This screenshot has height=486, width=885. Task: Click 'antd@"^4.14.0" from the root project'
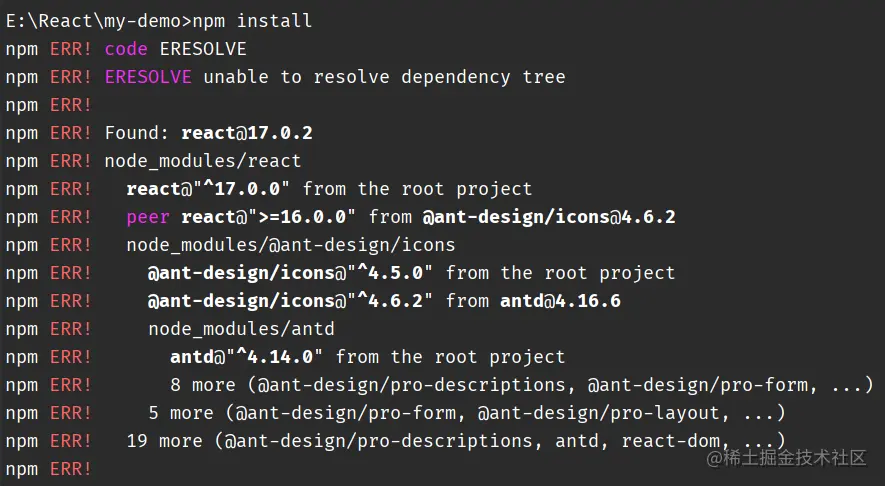point(367,357)
